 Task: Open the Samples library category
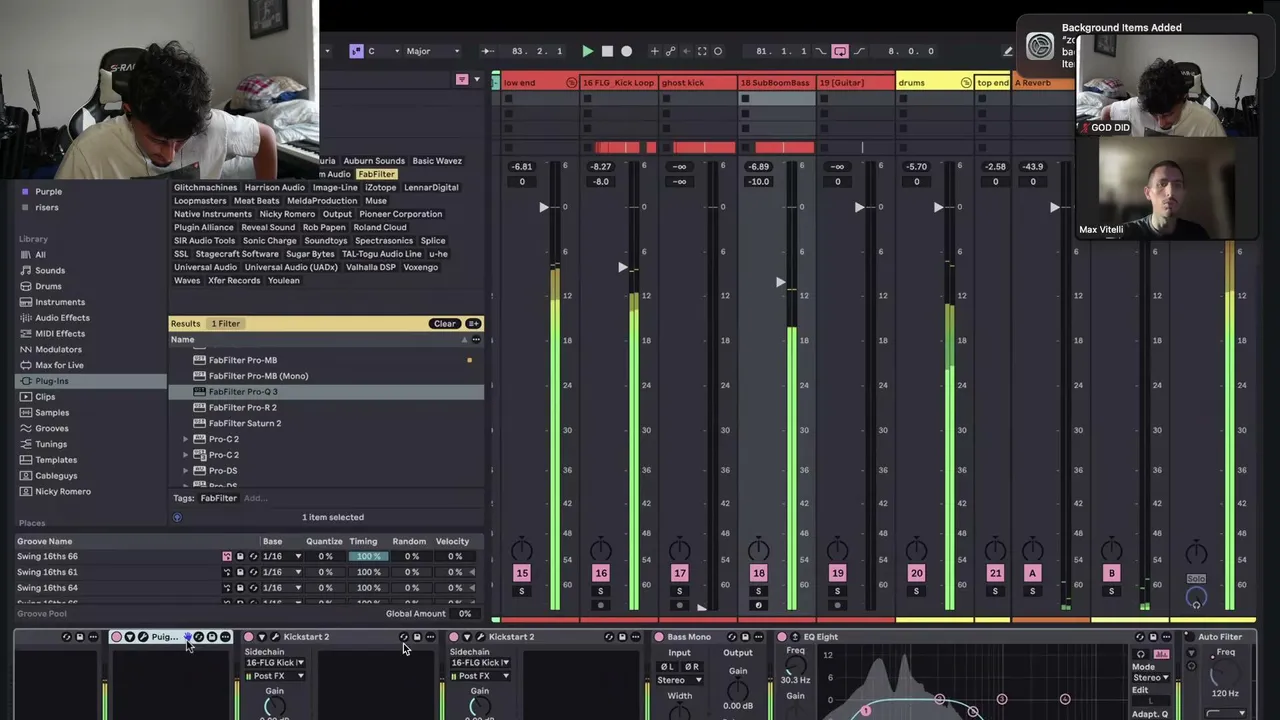pyautogui.click(x=52, y=413)
